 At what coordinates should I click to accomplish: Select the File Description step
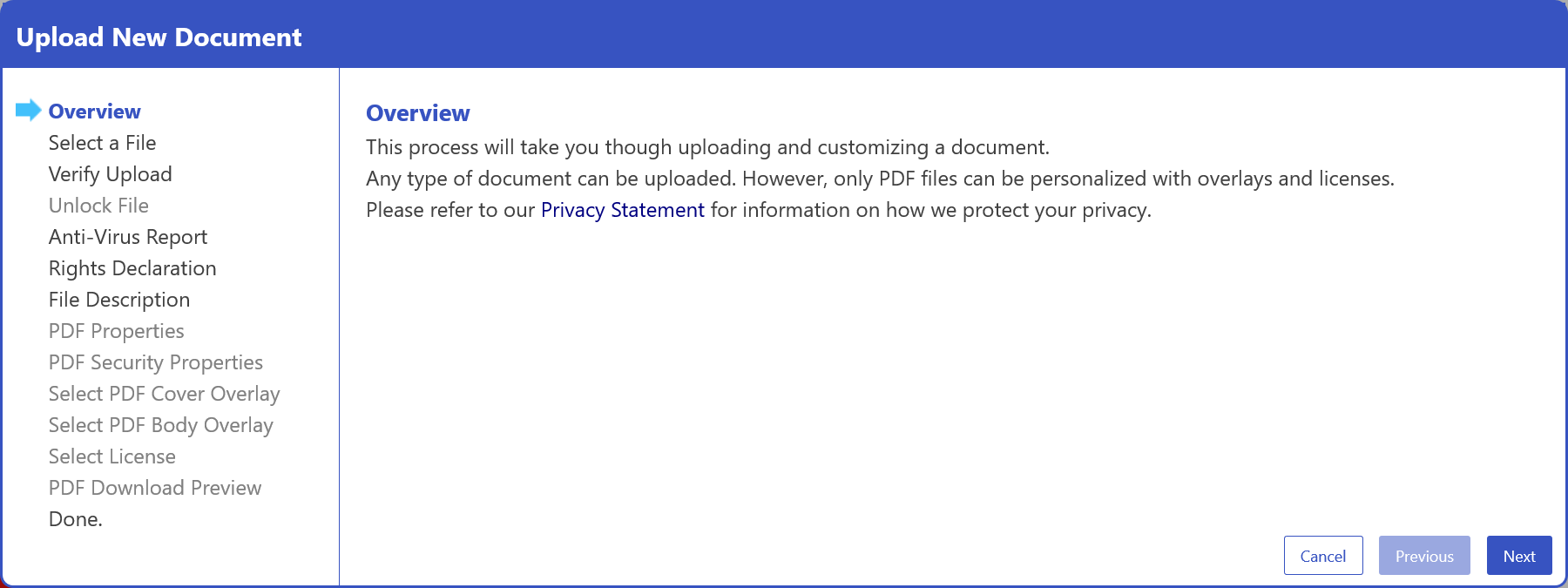point(119,299)
